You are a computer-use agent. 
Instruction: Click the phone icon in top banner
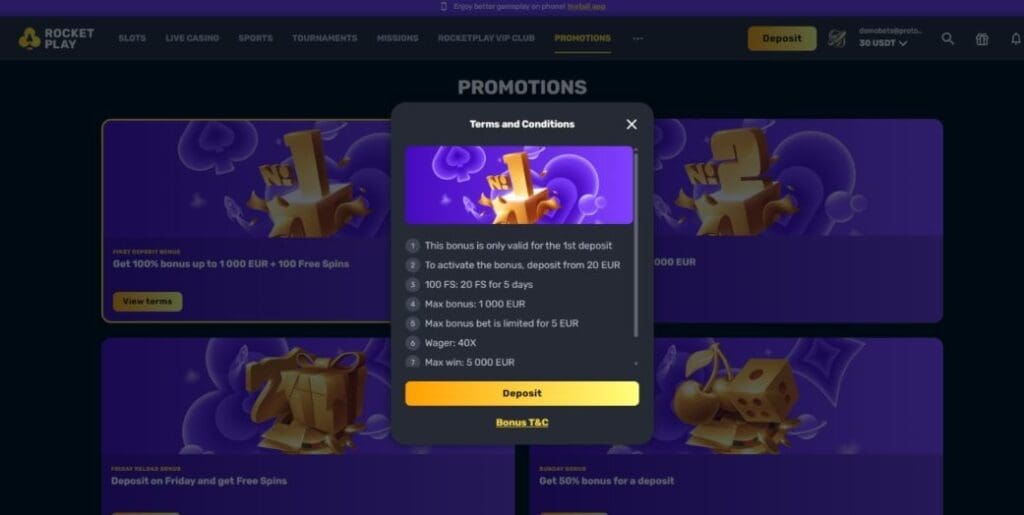[444, 7]
